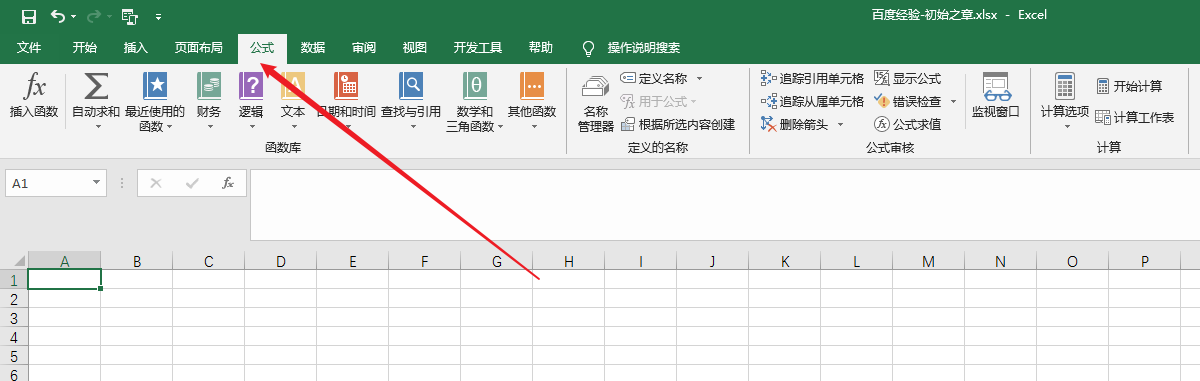The image size is (1200, 381).
Task: Click the formula bar input area
Action: click(x=724, y=205)
